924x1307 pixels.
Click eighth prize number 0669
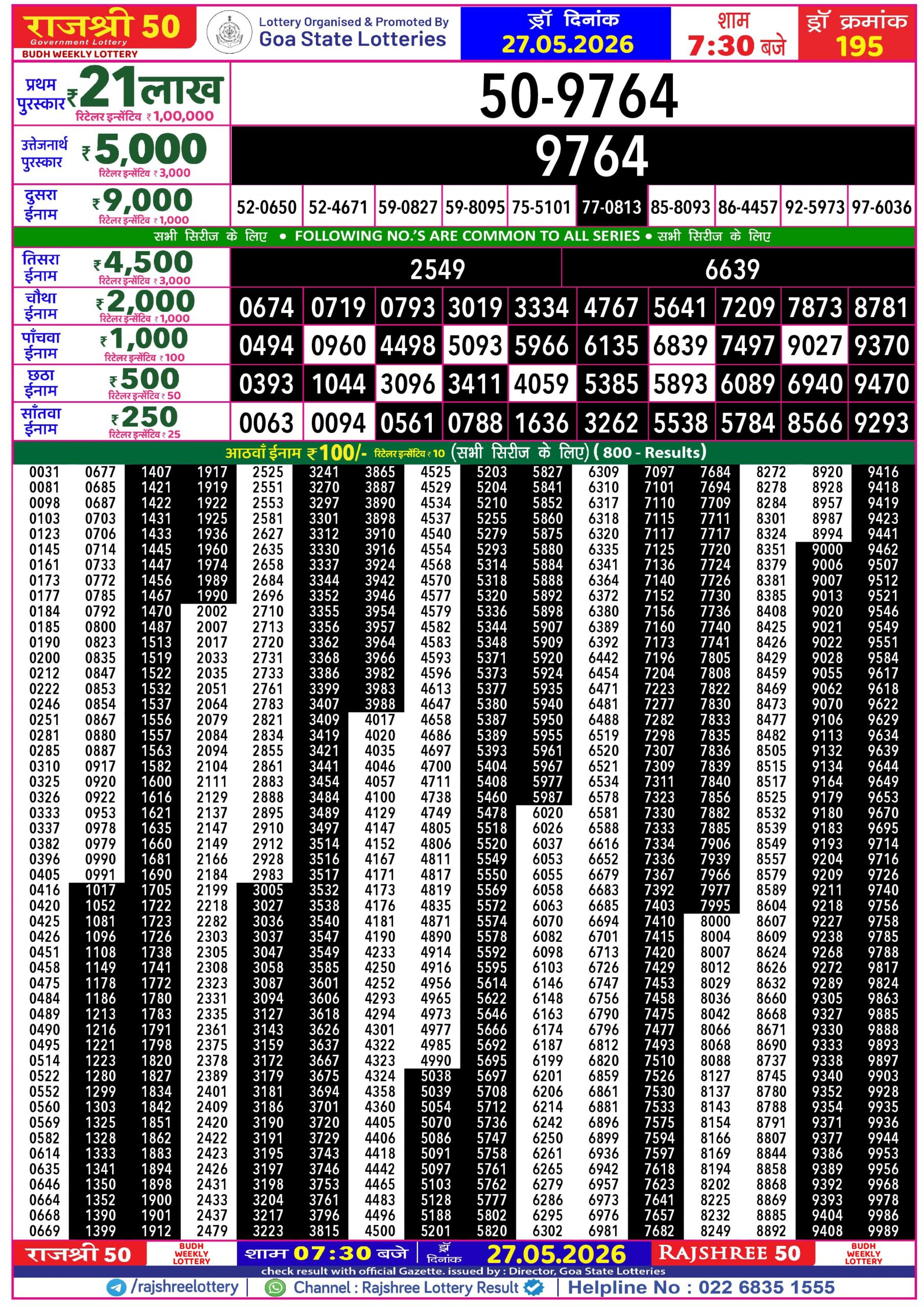click(44, 1230)
